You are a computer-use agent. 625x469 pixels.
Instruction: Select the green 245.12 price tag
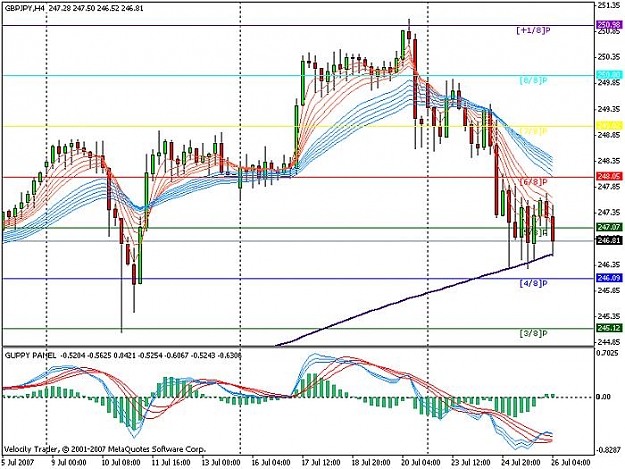609,328
